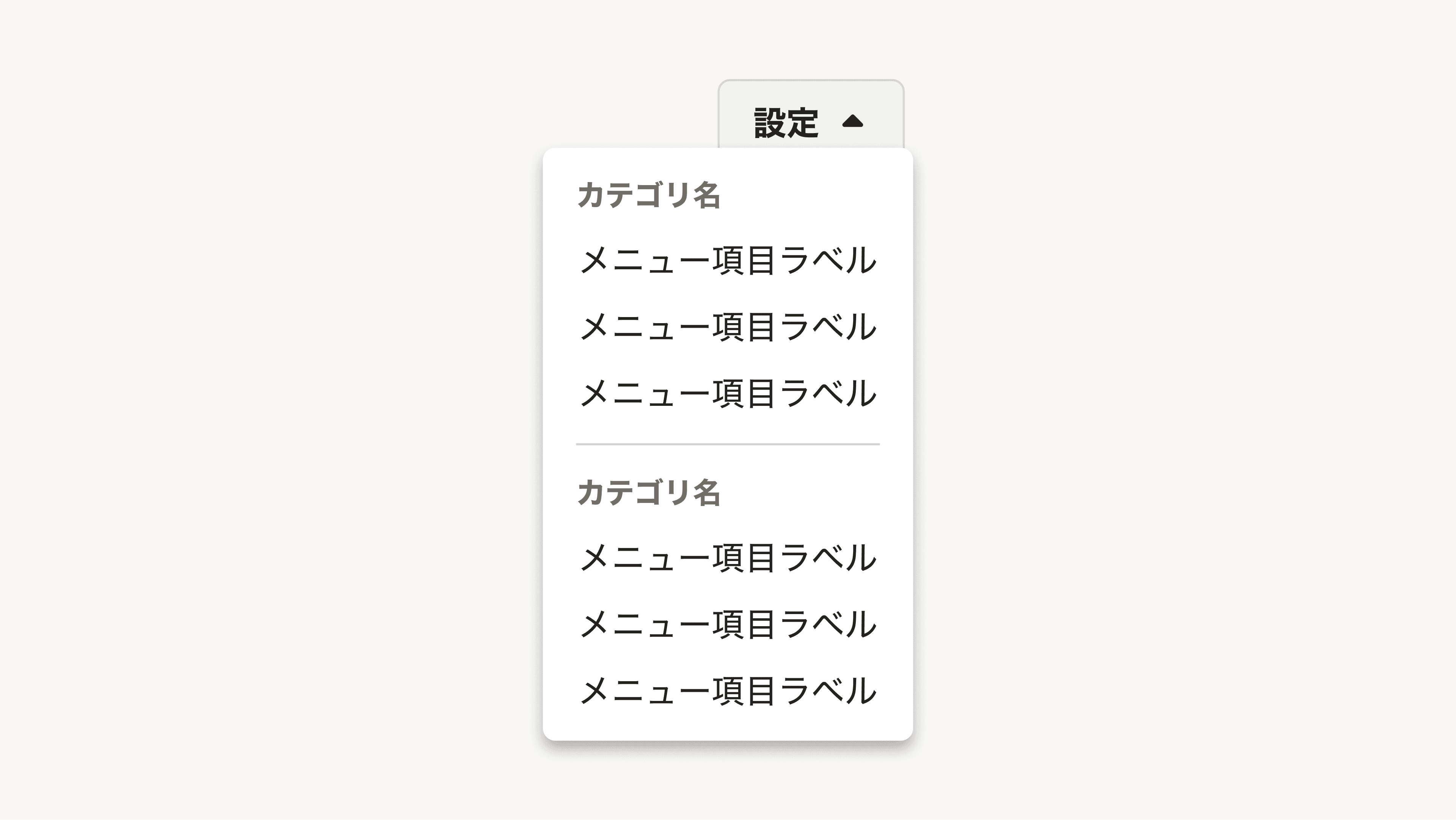Click the divider line between categories
The image size is (1456, 820).
click(x=728, y=445)
